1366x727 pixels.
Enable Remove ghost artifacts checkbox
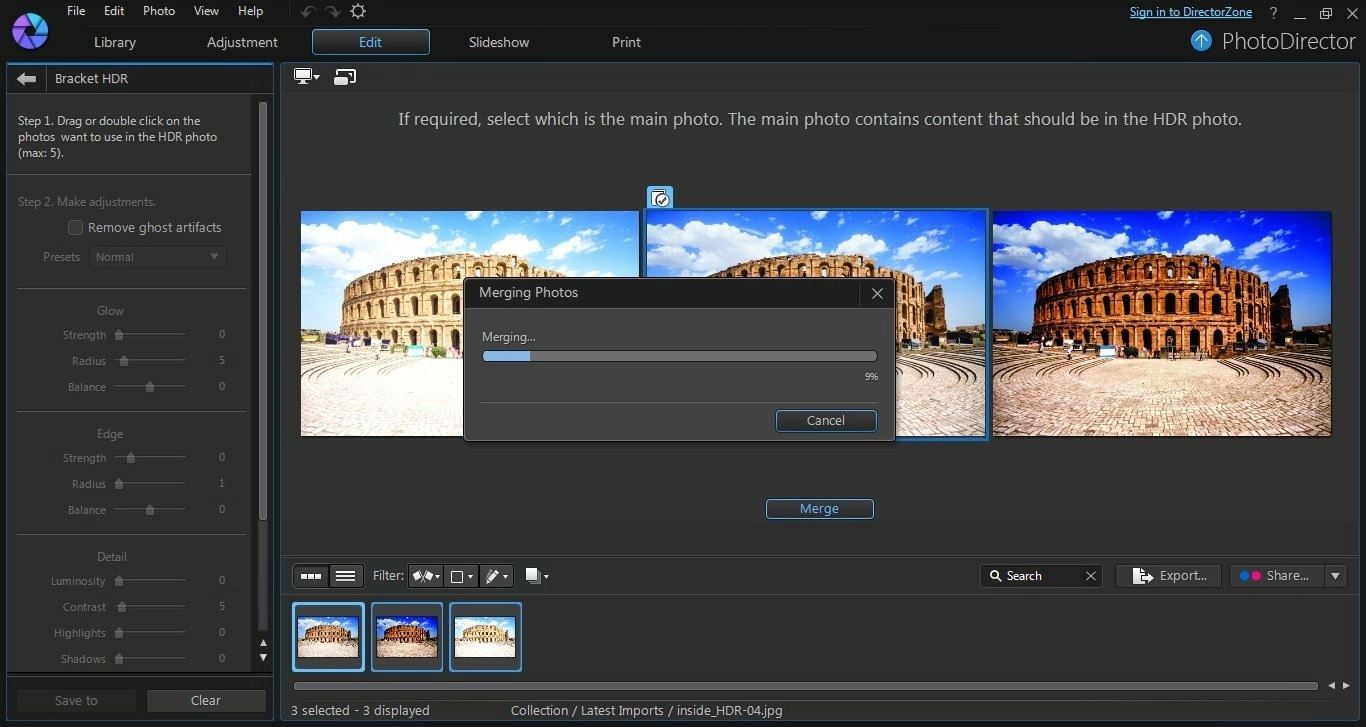point(75,228)
